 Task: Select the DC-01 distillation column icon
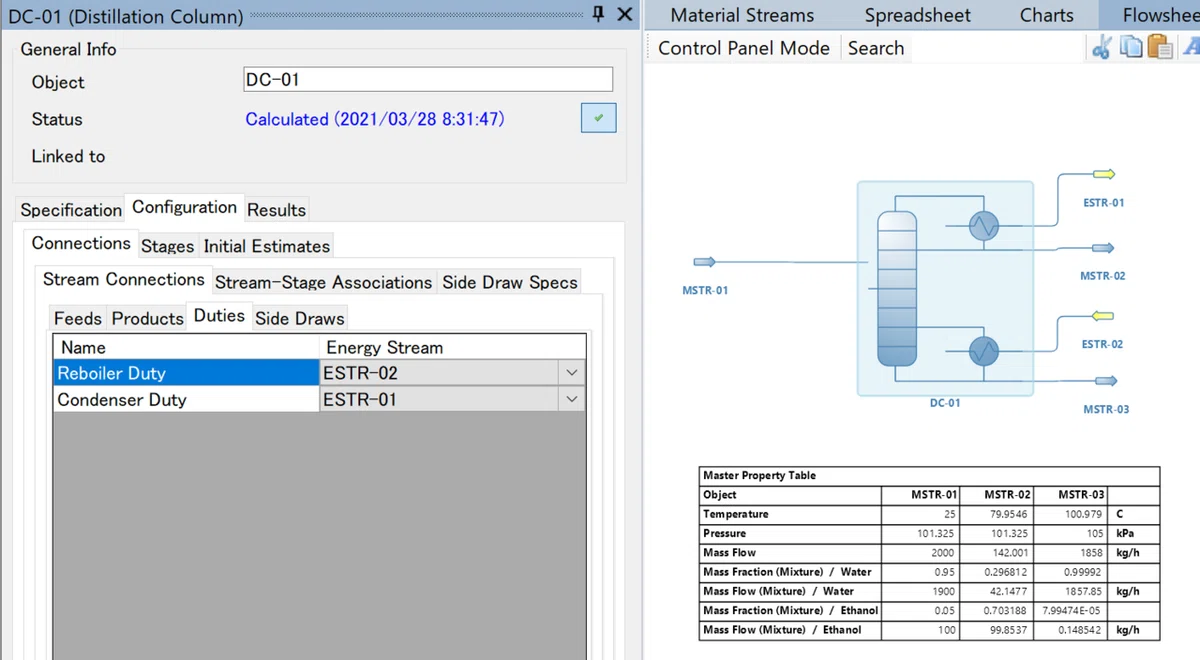[945, 288]
